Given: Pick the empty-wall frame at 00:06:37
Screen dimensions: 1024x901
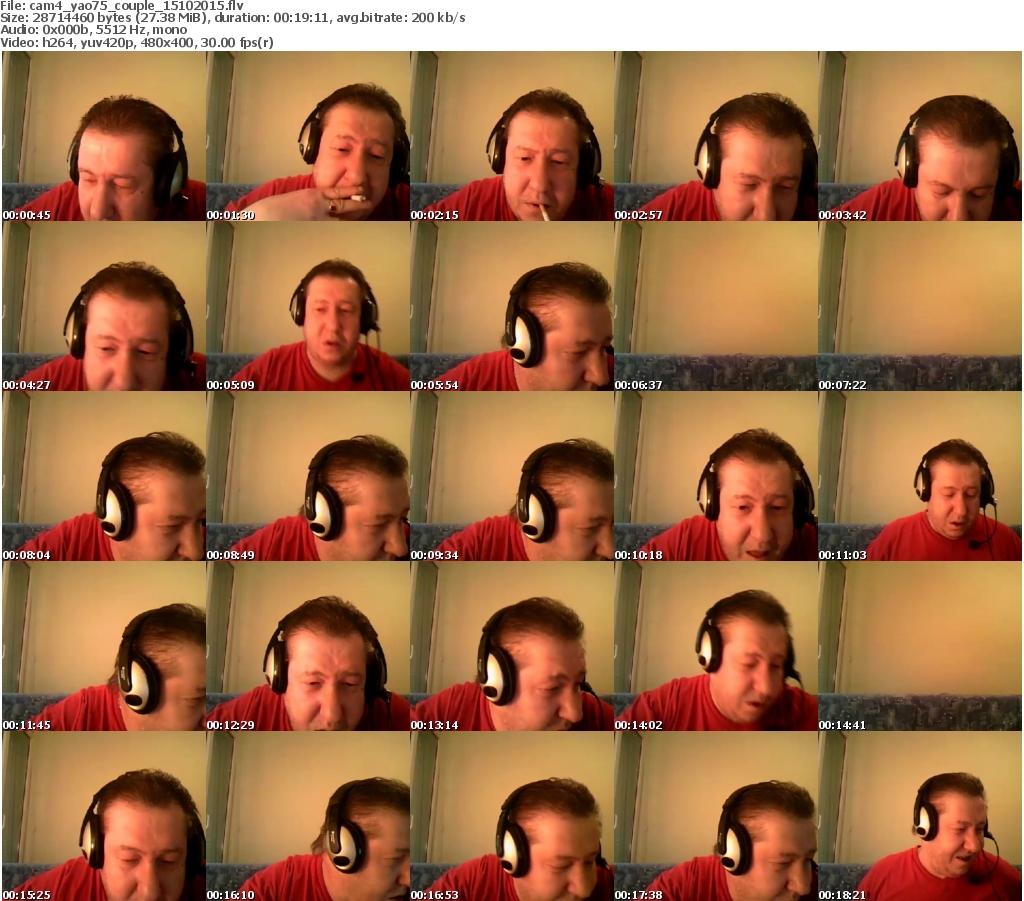Looking at the screenshot, I should pos(716,306).
